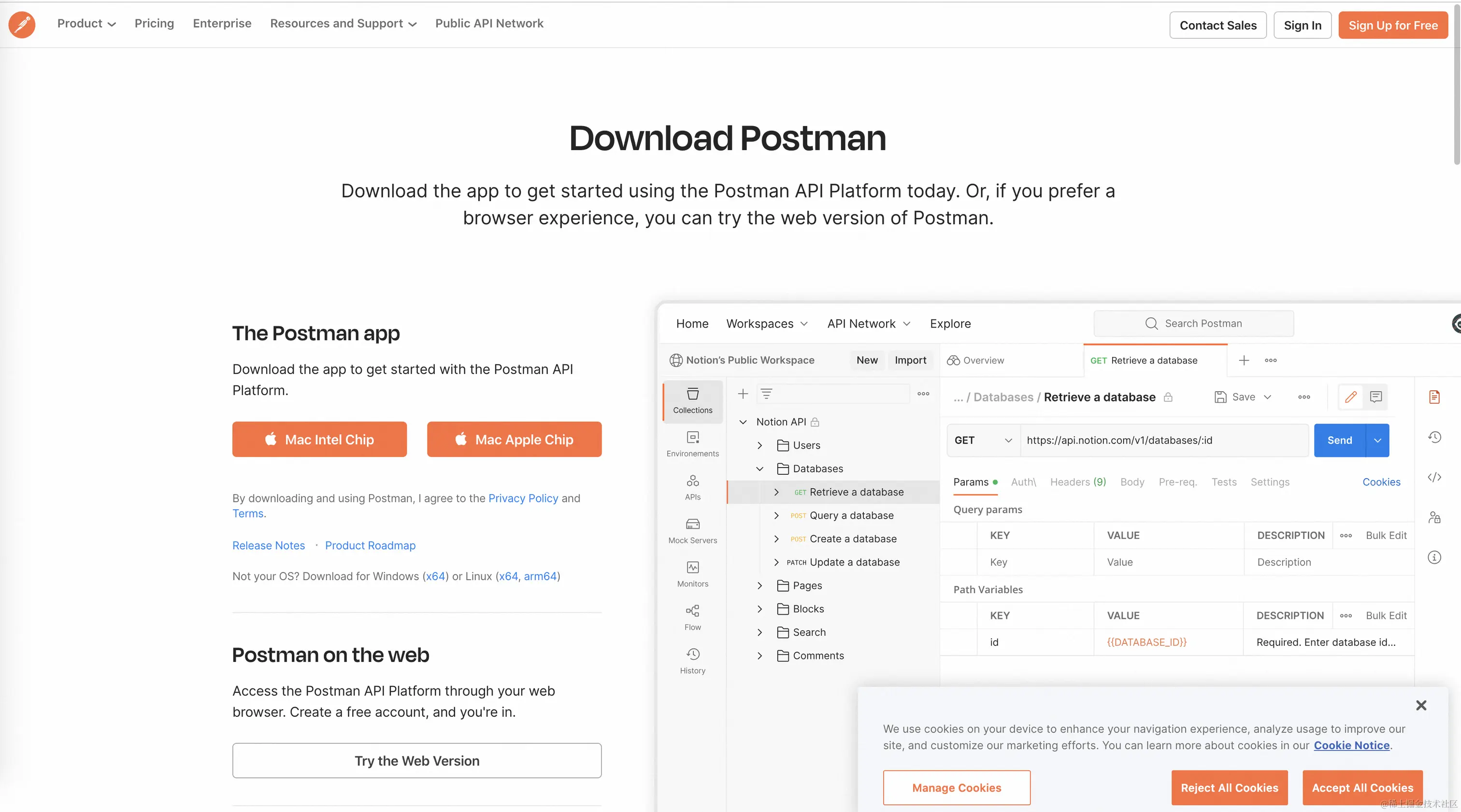Select Public API Network menu item

489,23
